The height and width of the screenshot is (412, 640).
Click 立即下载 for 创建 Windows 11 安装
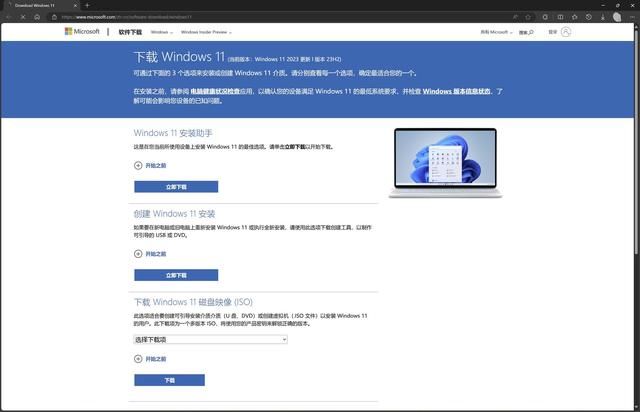(x=176, y=275)
